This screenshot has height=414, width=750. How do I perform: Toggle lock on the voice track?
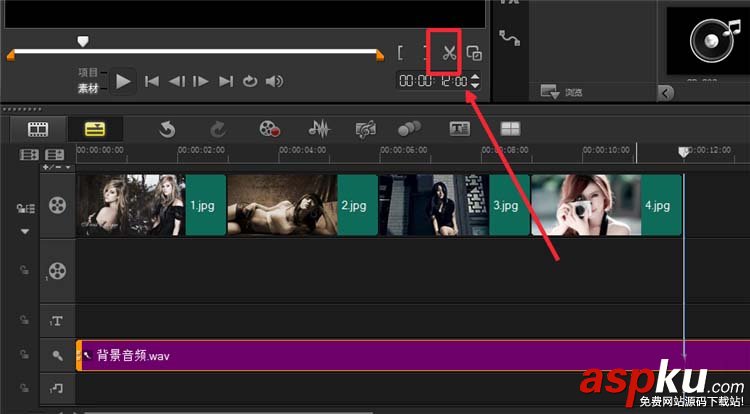(x=24, y=354)
